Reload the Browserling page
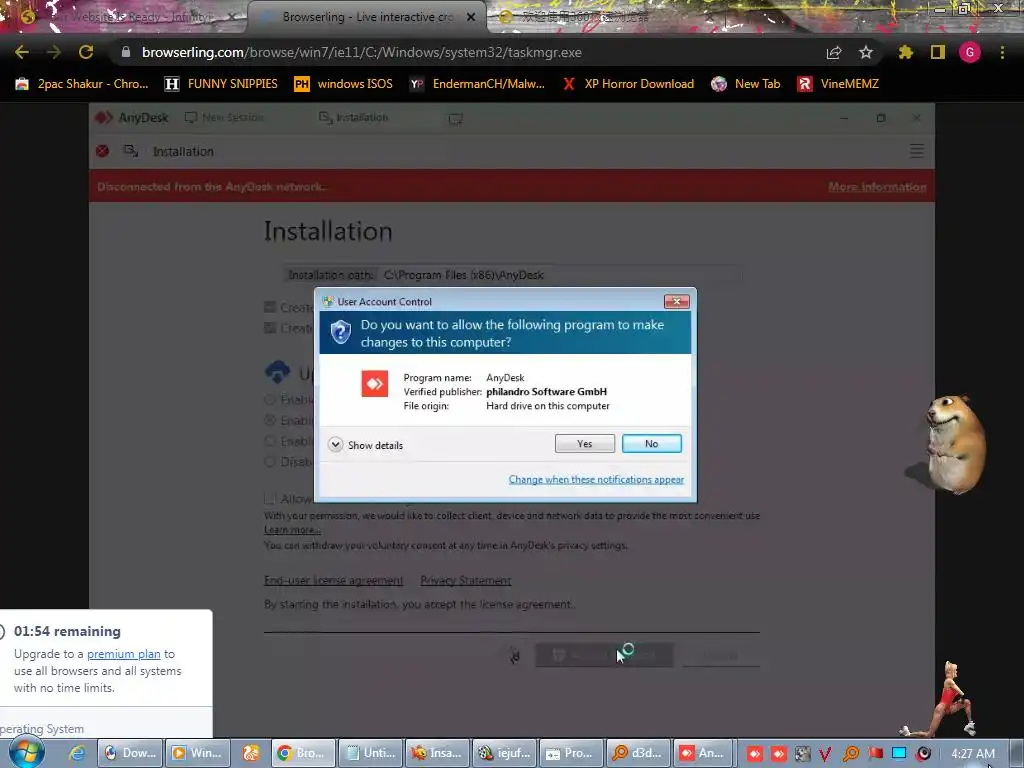Viewport: 1024px width, 768px height. tap(86, 52)
